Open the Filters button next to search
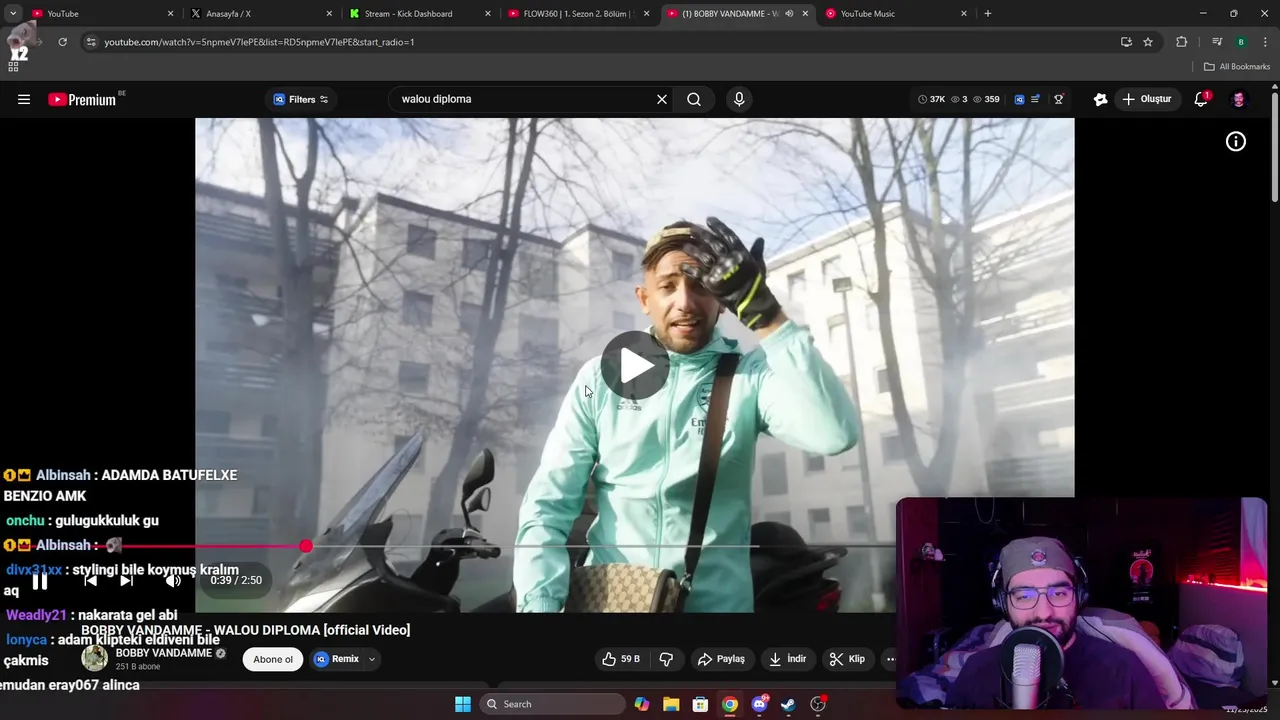1280x720 pixels. point(301,99)
